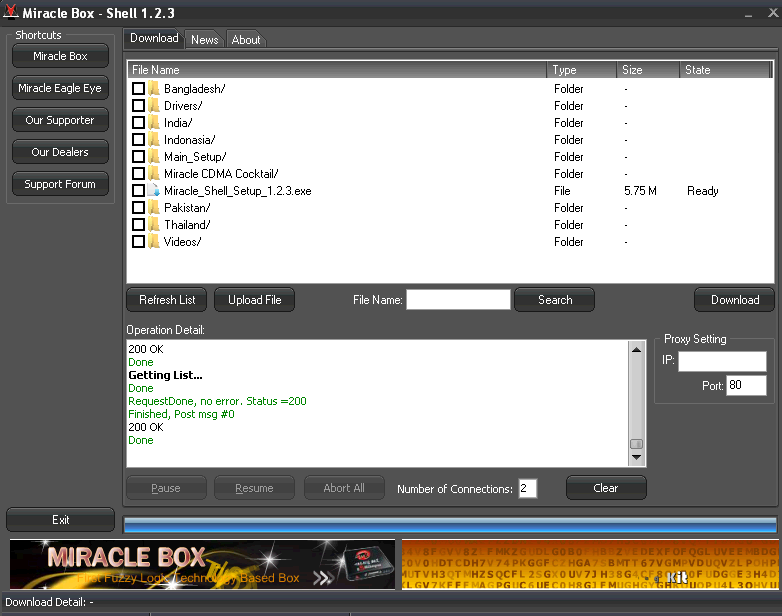782x616 pixels.
Task: Tick the Miracle_Shell_Setup_1.2.3.exe checkbox
Action: (x=138, y=190)
